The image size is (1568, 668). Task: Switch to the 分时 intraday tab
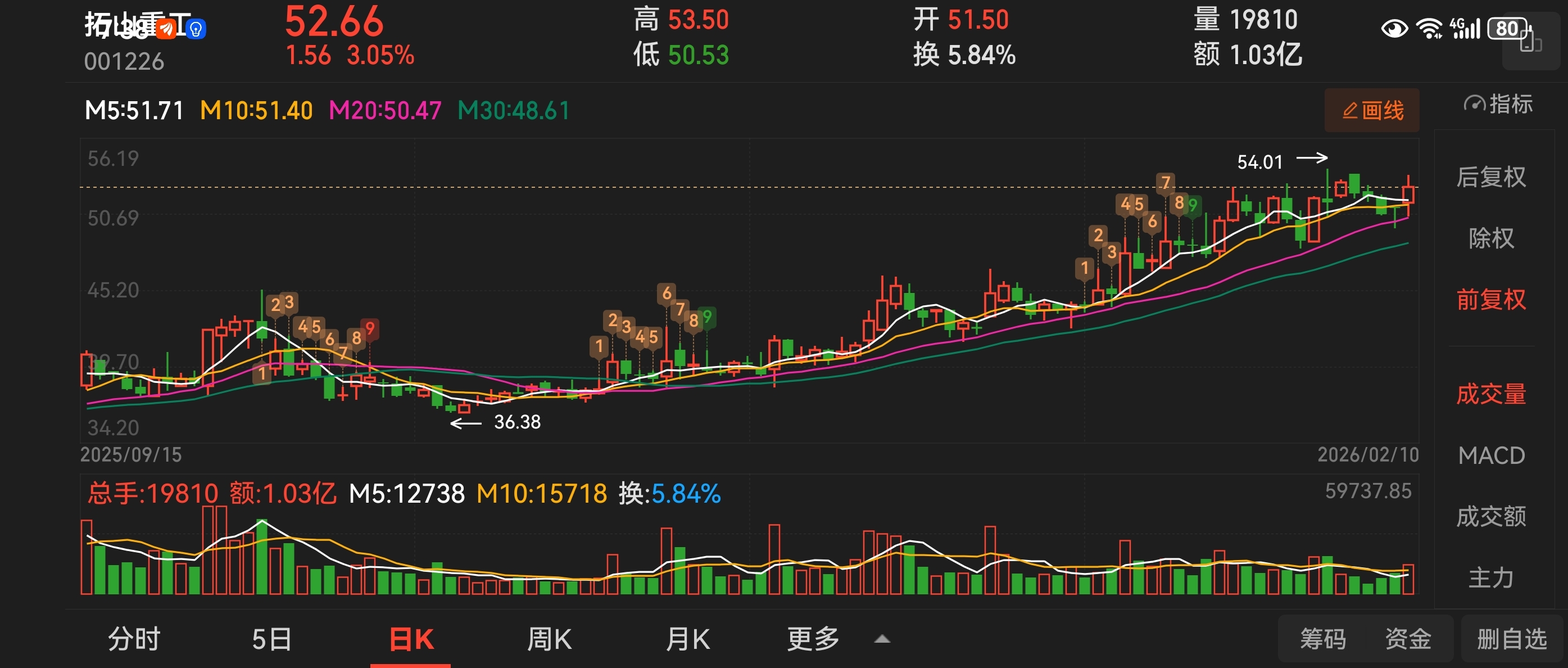(x=134, y=639)
